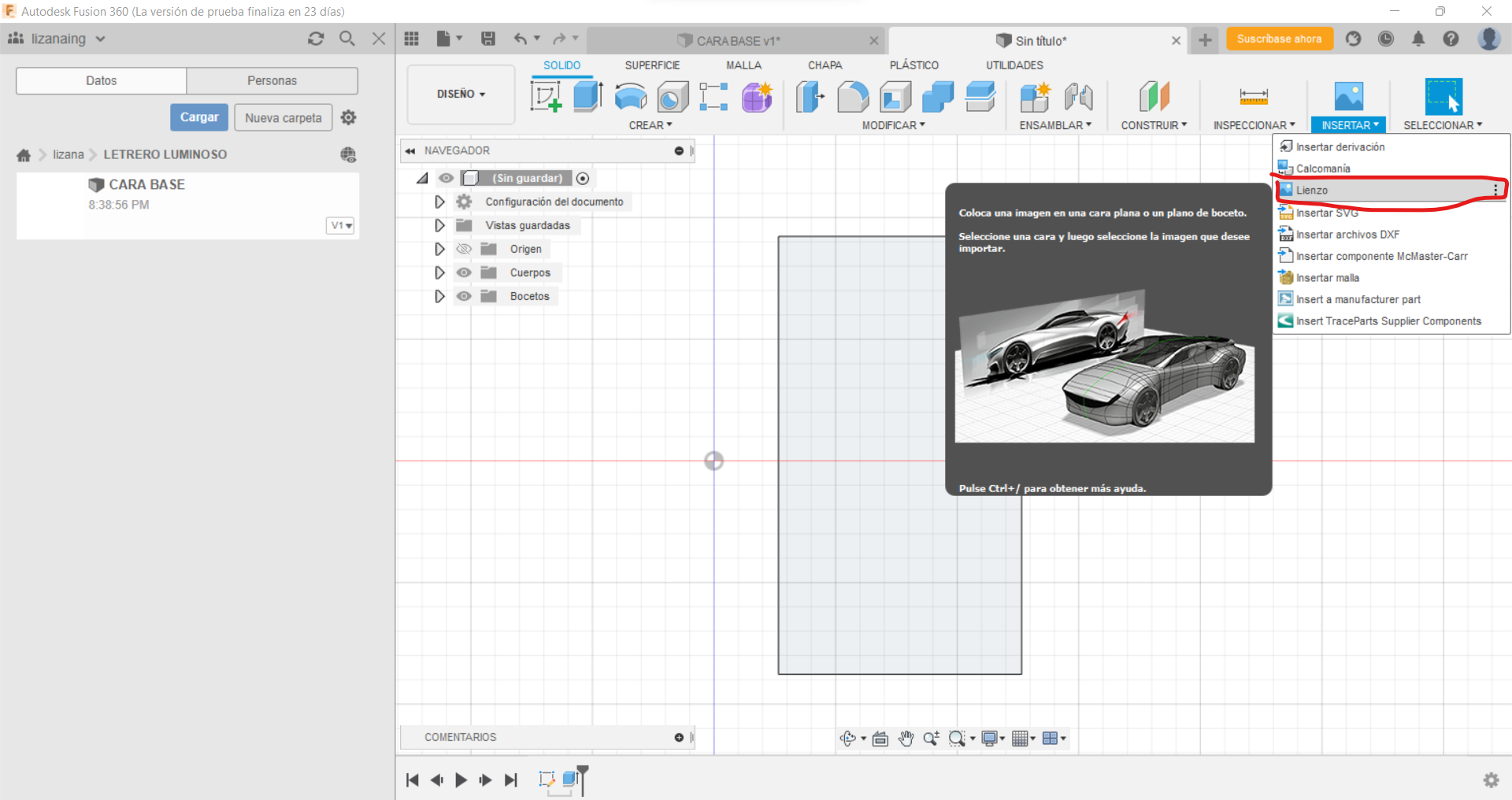Open the DISEÑO workspace dropdown
1512x800 pixels.
click(x=461, y=94)
